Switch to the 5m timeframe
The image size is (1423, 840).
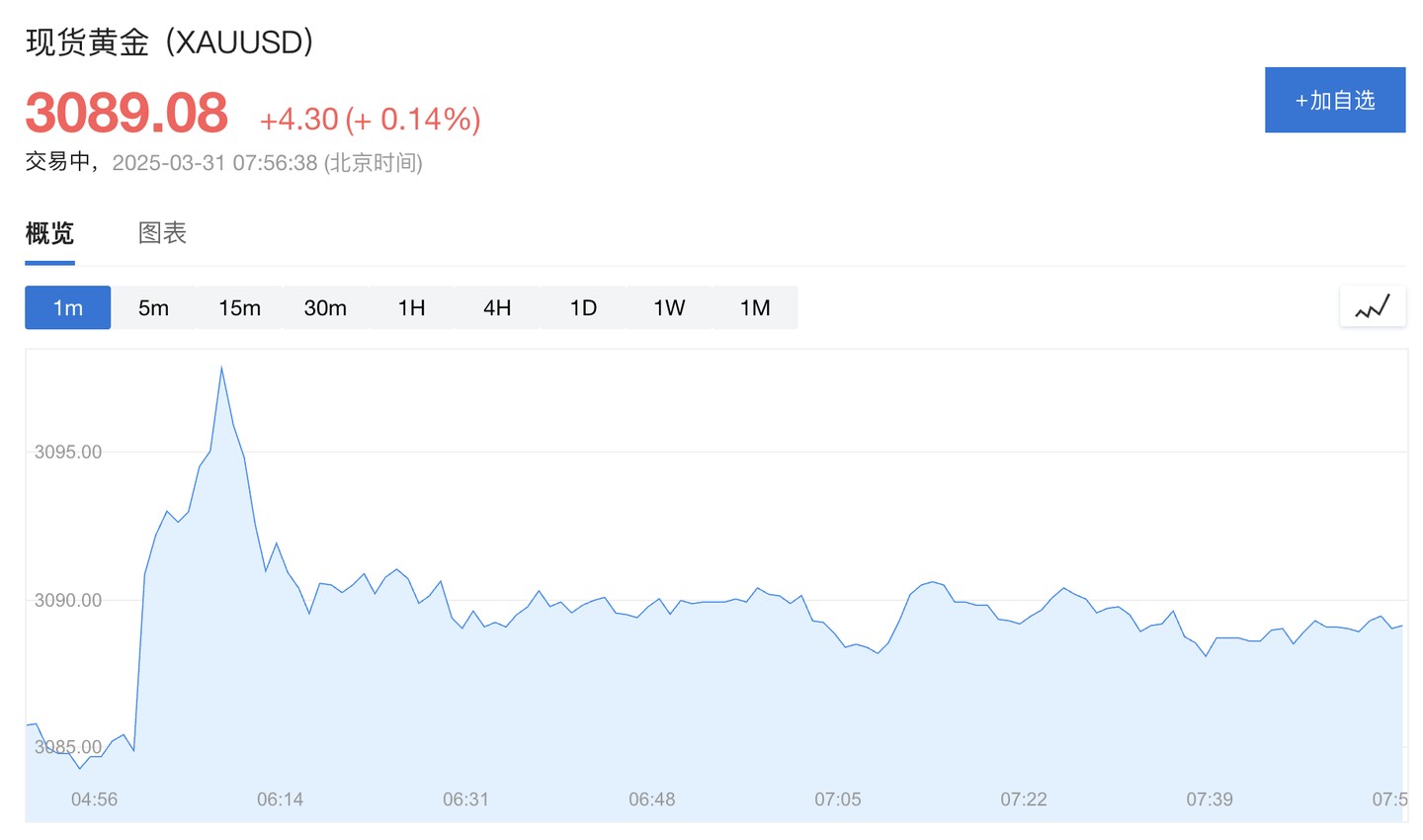click(x=153, y=307)
